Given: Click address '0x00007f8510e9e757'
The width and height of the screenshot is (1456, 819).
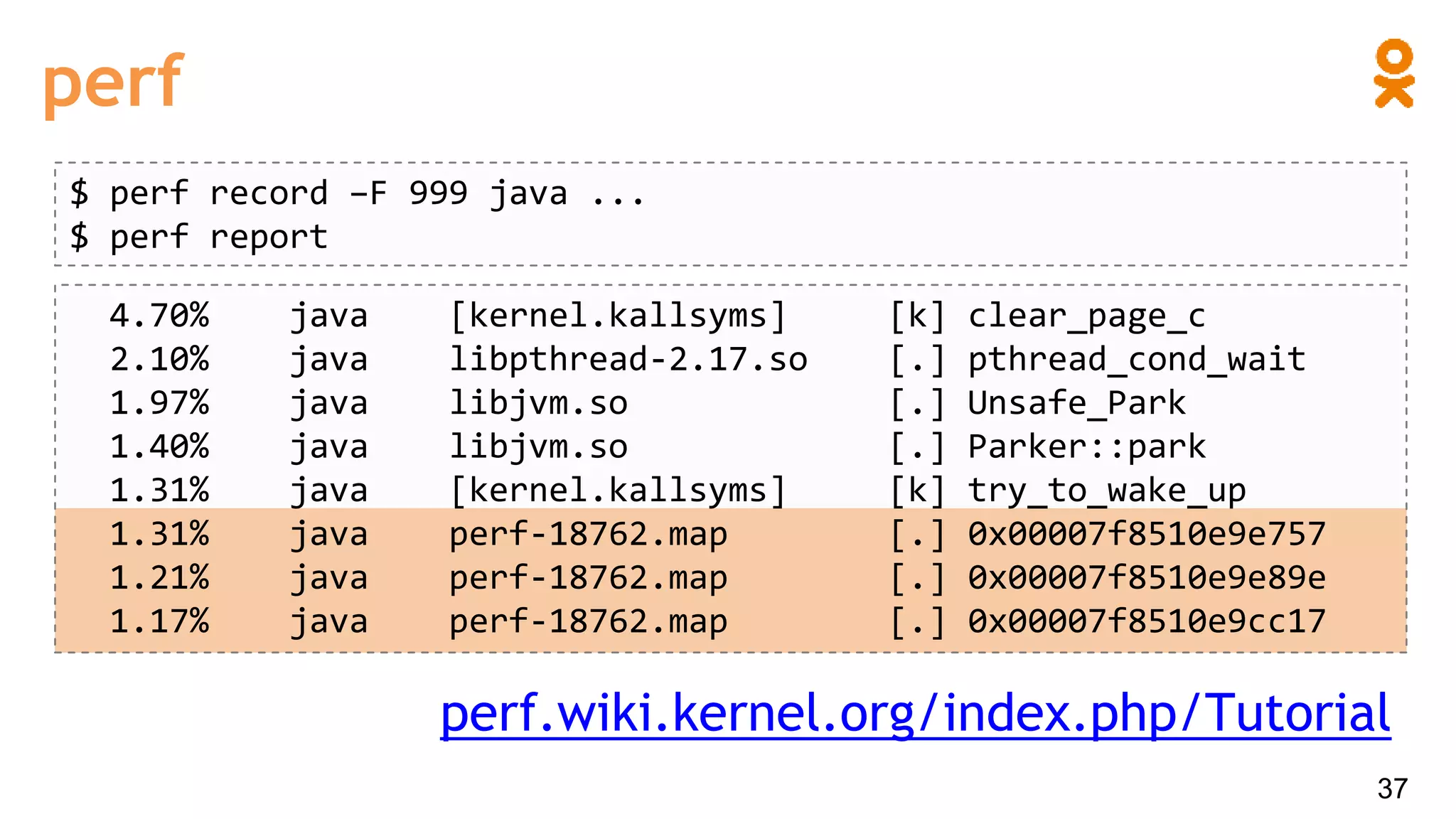Looking at the screenshot, I should 1147,534.
